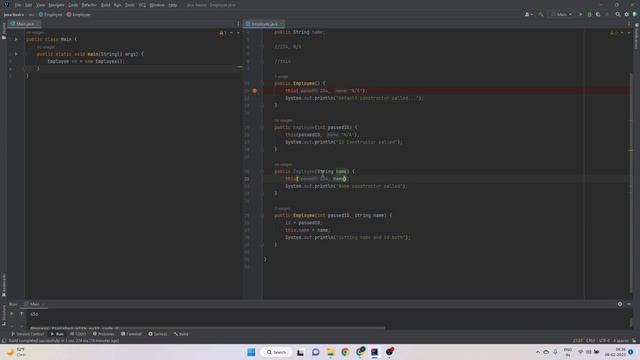Open the Build tool window at the bottom
The image size is (640, 360).
click(181, 334)
